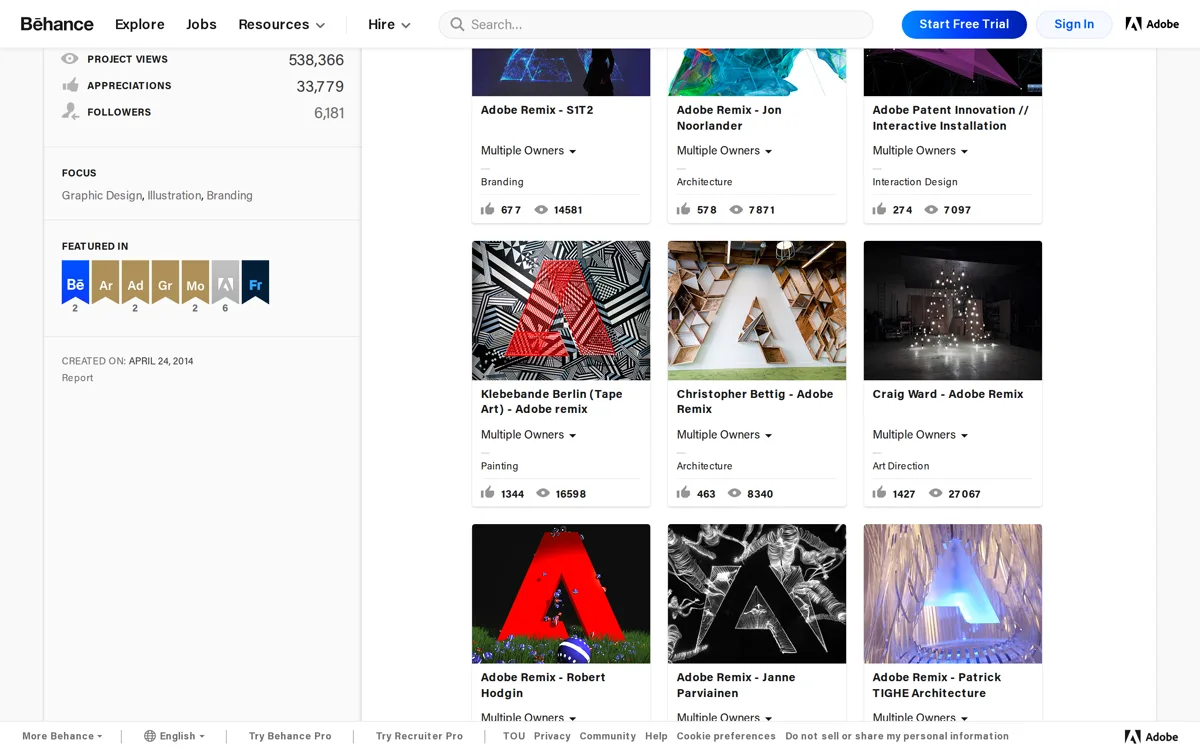Click thumbs-up icon on Klebebande Berlin card
The height and width of the screenshot is (750, 1200).
[x=488, y=493]
